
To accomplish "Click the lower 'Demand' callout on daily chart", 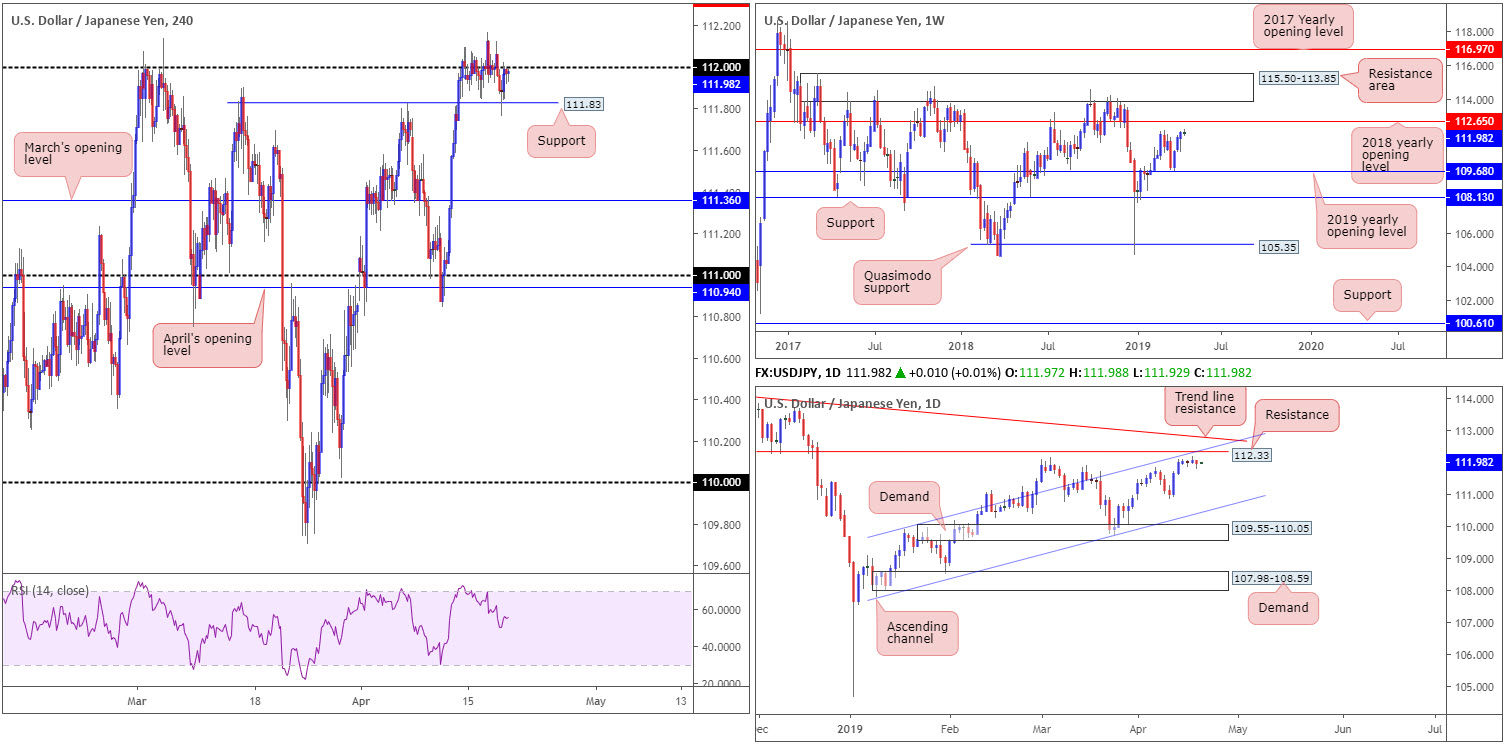I will 1283,608.
